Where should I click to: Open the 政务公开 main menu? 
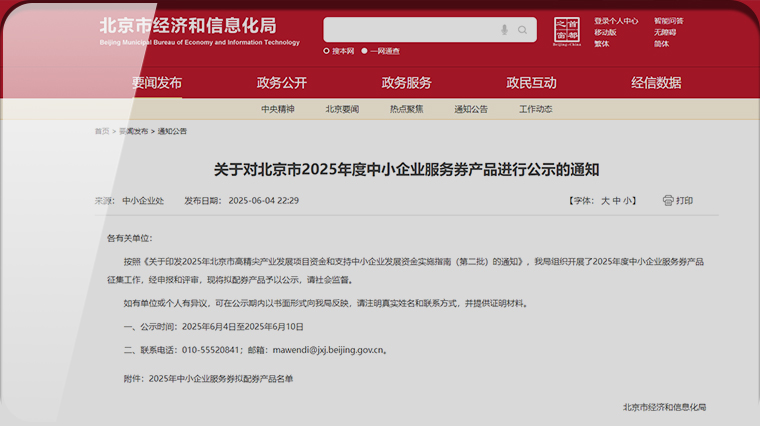click(282, 83)
